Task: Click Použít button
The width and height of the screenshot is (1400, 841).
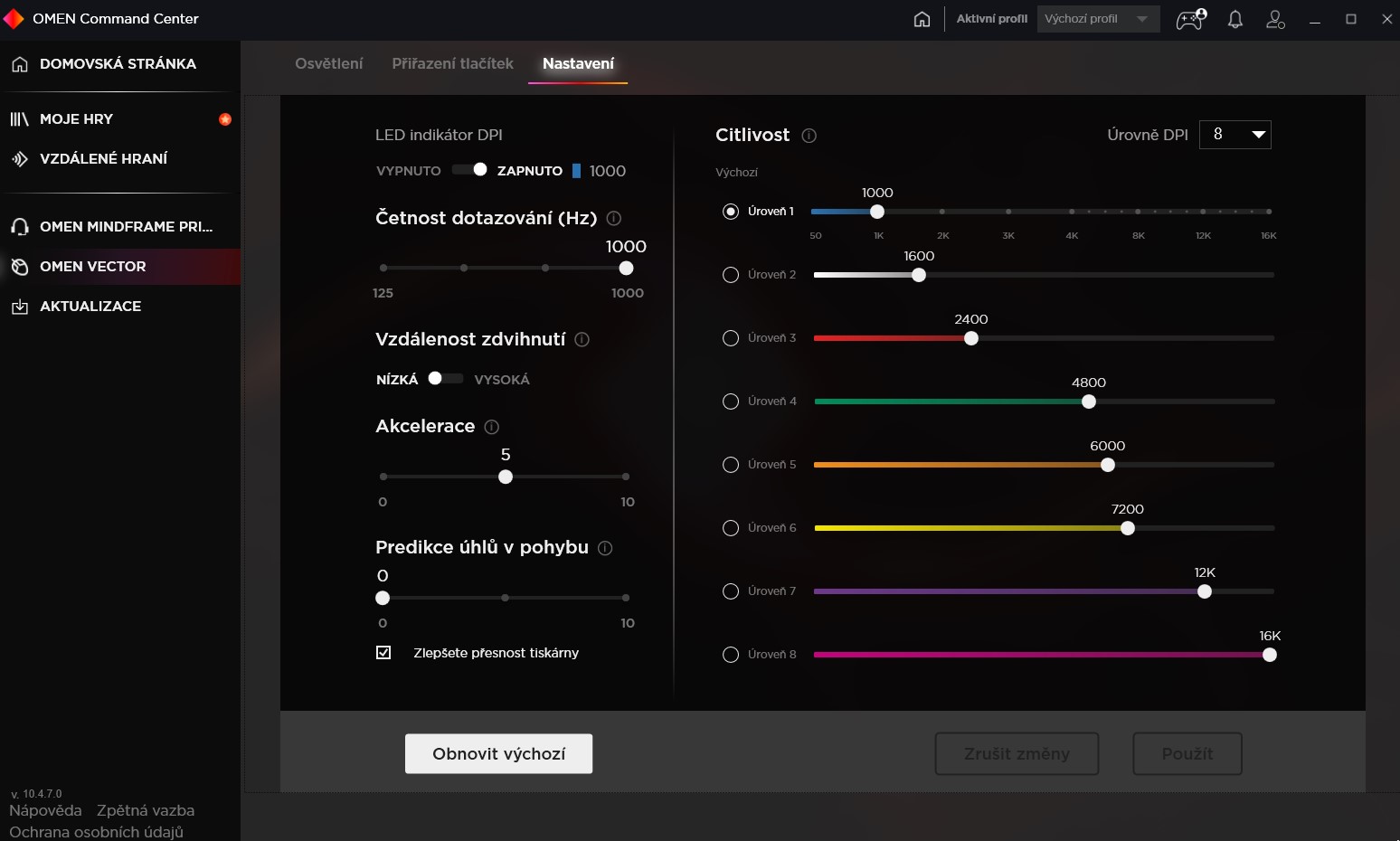Action: tap(1187, 754)
